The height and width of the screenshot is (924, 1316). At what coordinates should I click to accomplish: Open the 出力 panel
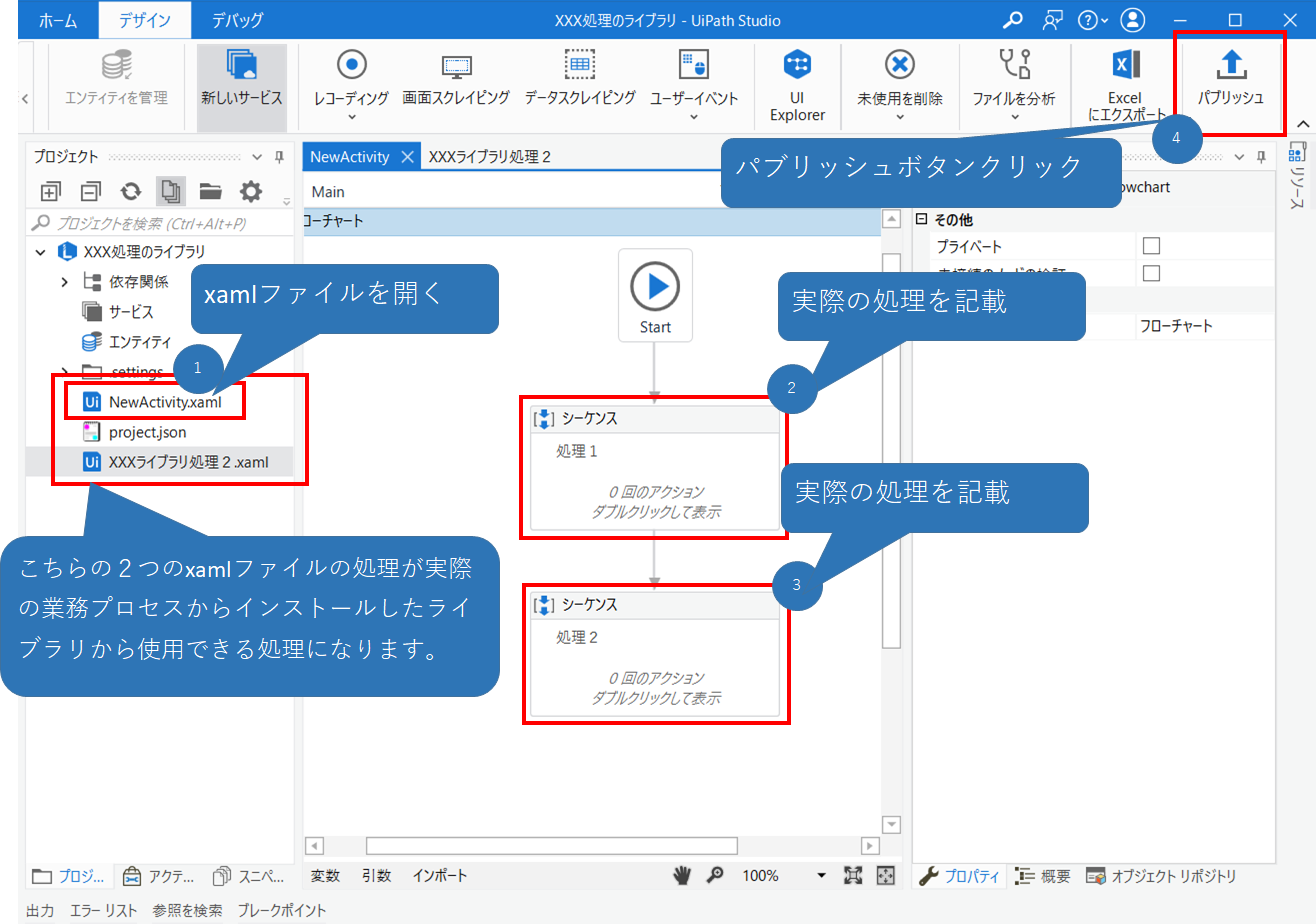pos(40,910)
